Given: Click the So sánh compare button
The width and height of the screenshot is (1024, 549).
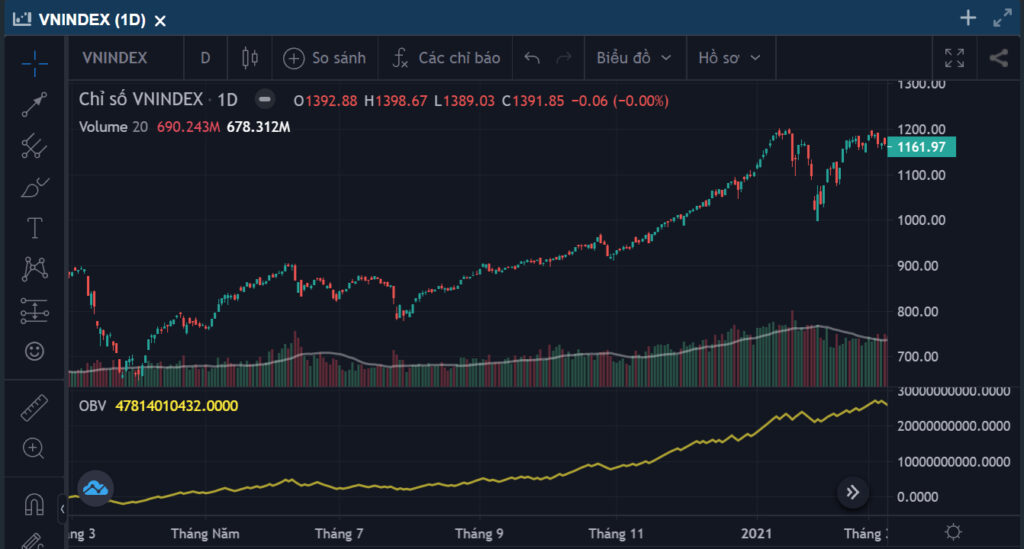Looking at the screenshot, I should [325, 58].
